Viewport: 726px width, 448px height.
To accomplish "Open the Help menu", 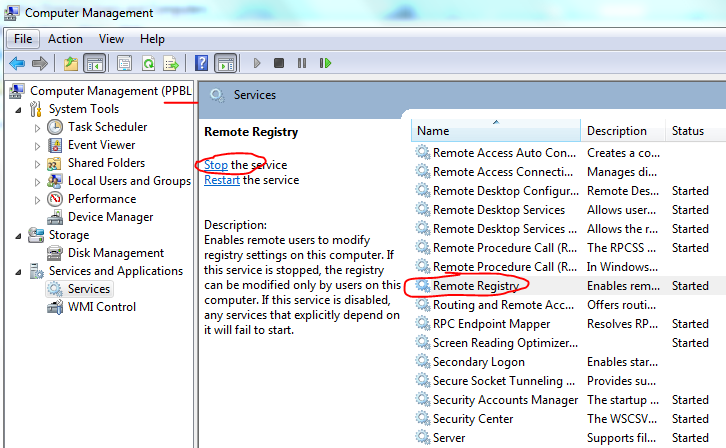I will point(152,39).
